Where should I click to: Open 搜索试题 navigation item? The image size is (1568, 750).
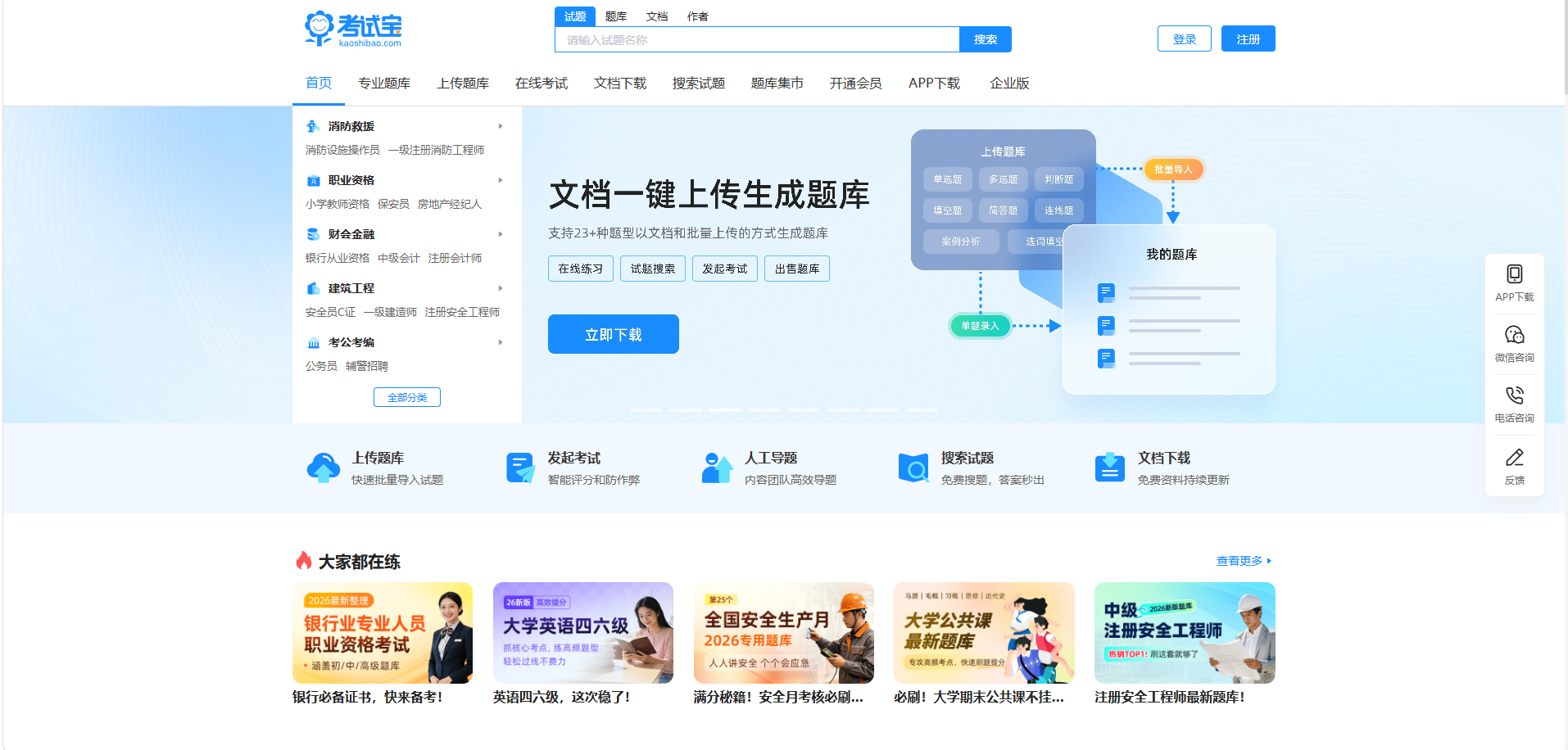(x=699, y=83)
